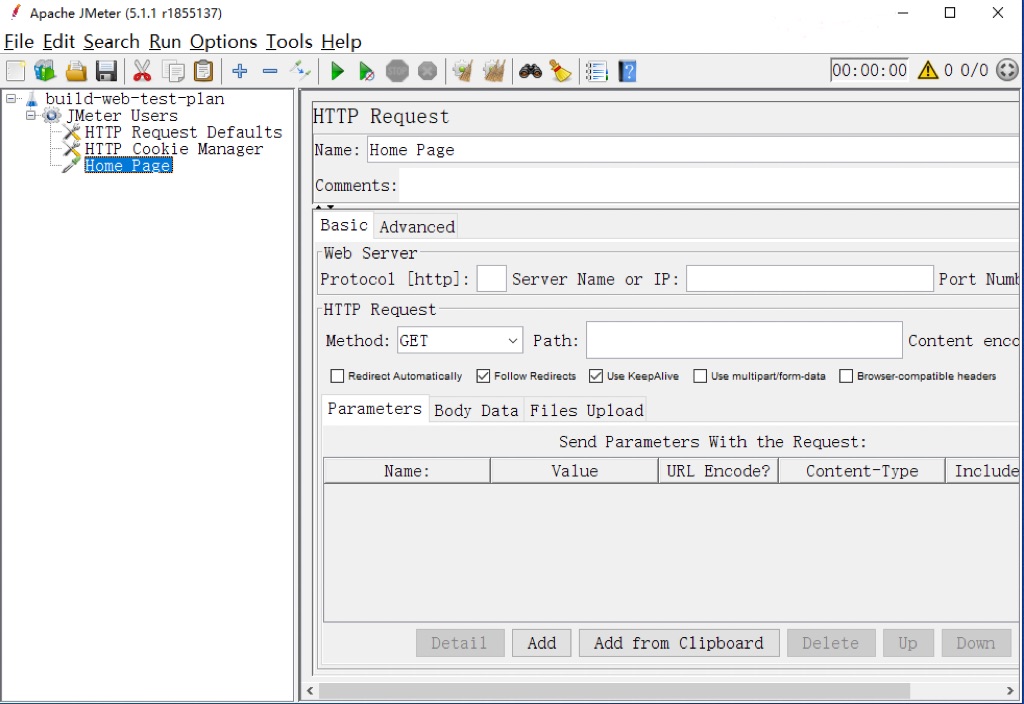Collapse the build-web-test-plan tree node

point(11,99)
